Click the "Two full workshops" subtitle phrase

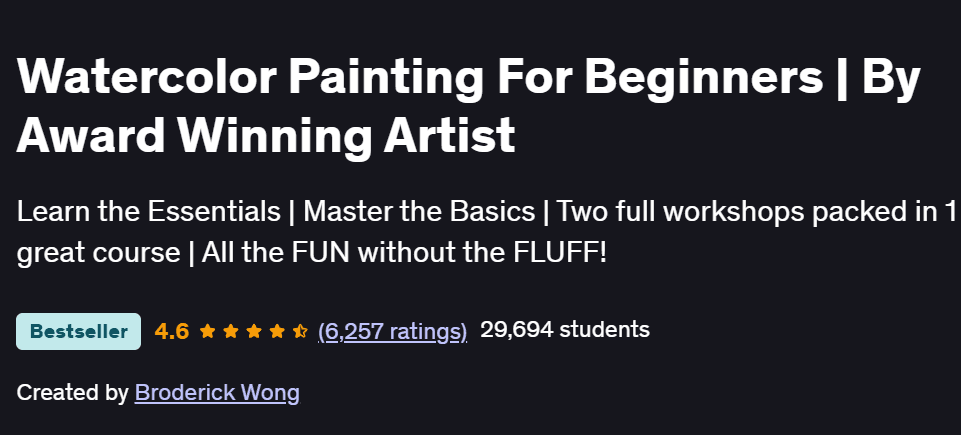click(656, 212)
